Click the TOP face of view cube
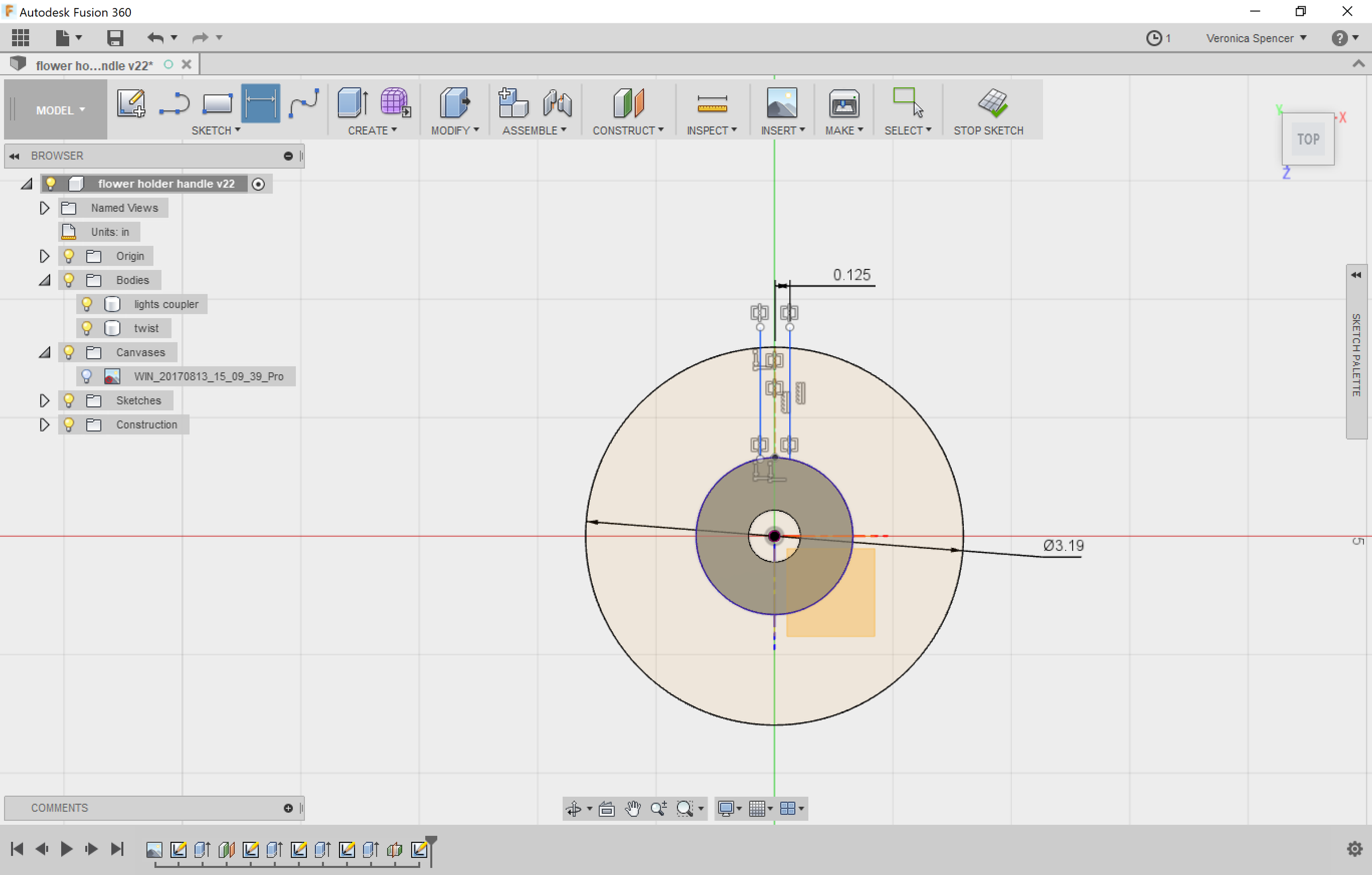Screen dimensions: 1372x875 click(1307, 139)
